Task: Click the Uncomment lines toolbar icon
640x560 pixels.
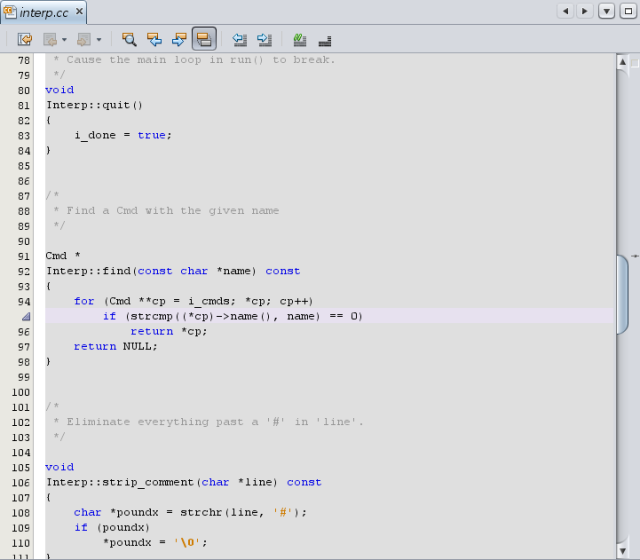Action: [325, 40]
